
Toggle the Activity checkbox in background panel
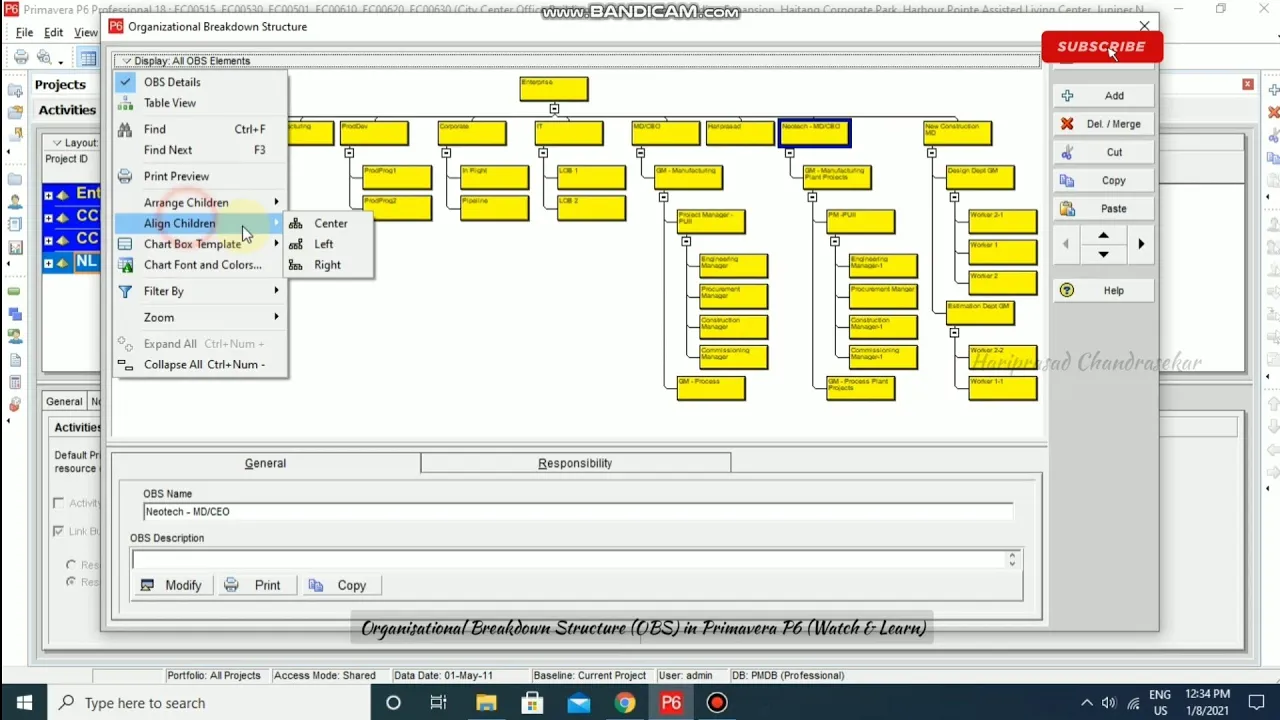tap(58, 503)
